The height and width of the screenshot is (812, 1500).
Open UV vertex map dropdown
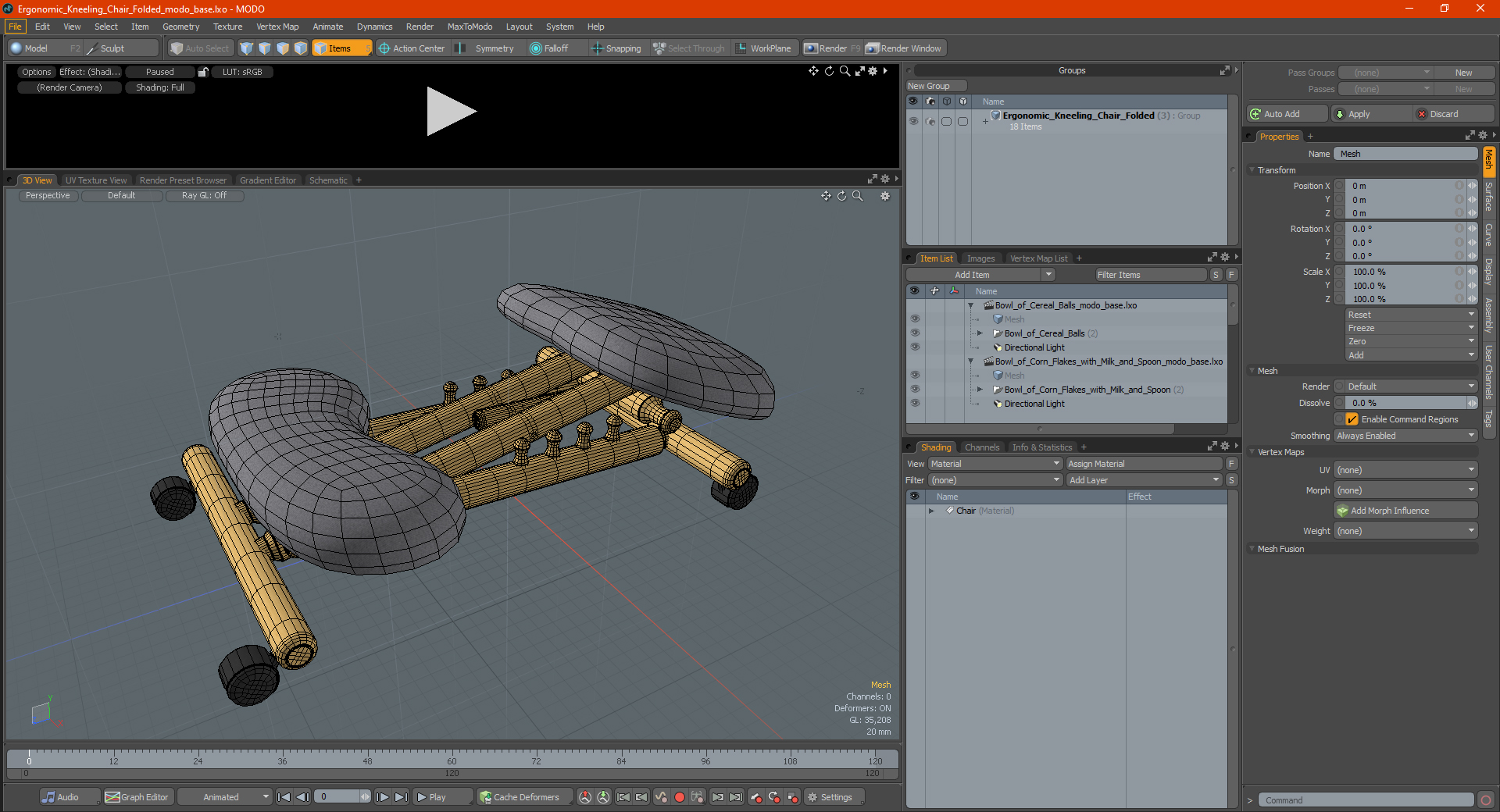pos(1405,470)
